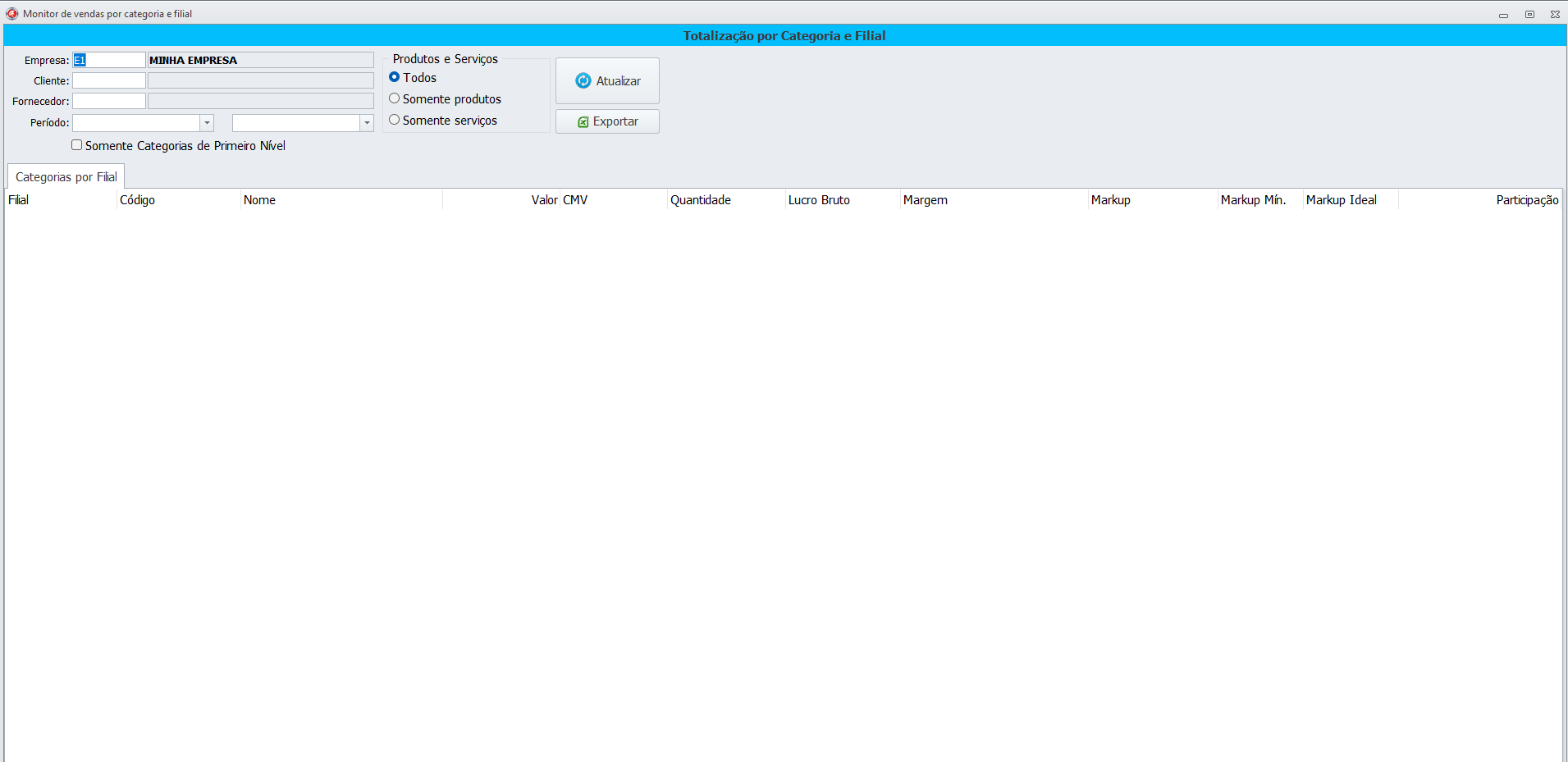Sort by the Lucro Bruto column header
Viewport: 1568px width, 762px height.
coord(819,200)
